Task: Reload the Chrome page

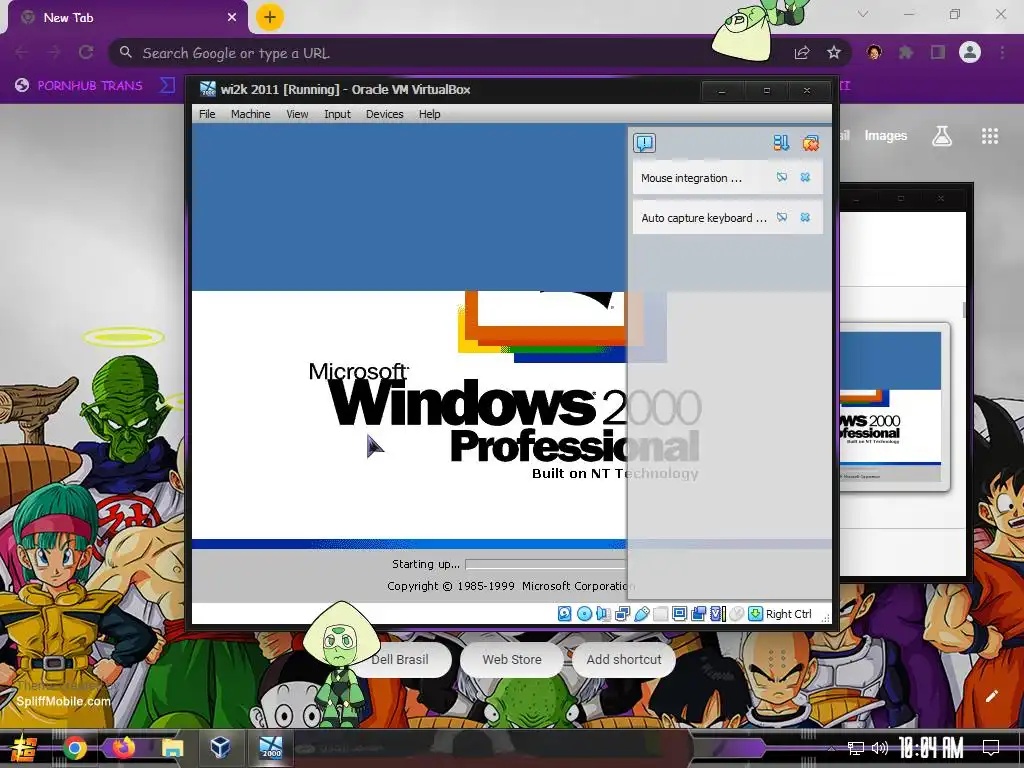Action: [86, 52]
